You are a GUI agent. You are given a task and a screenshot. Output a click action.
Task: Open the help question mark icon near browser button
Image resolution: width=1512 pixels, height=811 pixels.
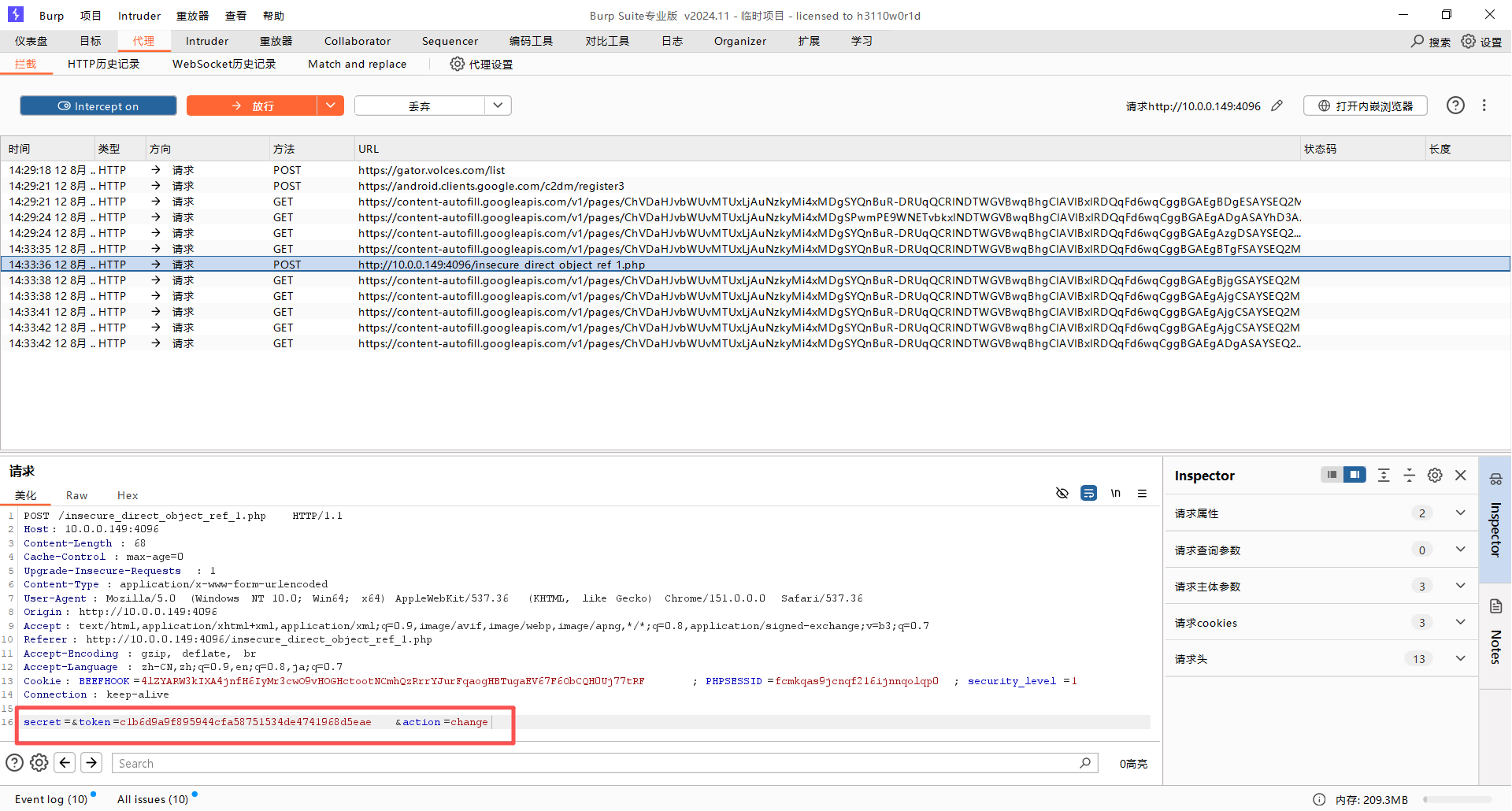click(1455, 106)
